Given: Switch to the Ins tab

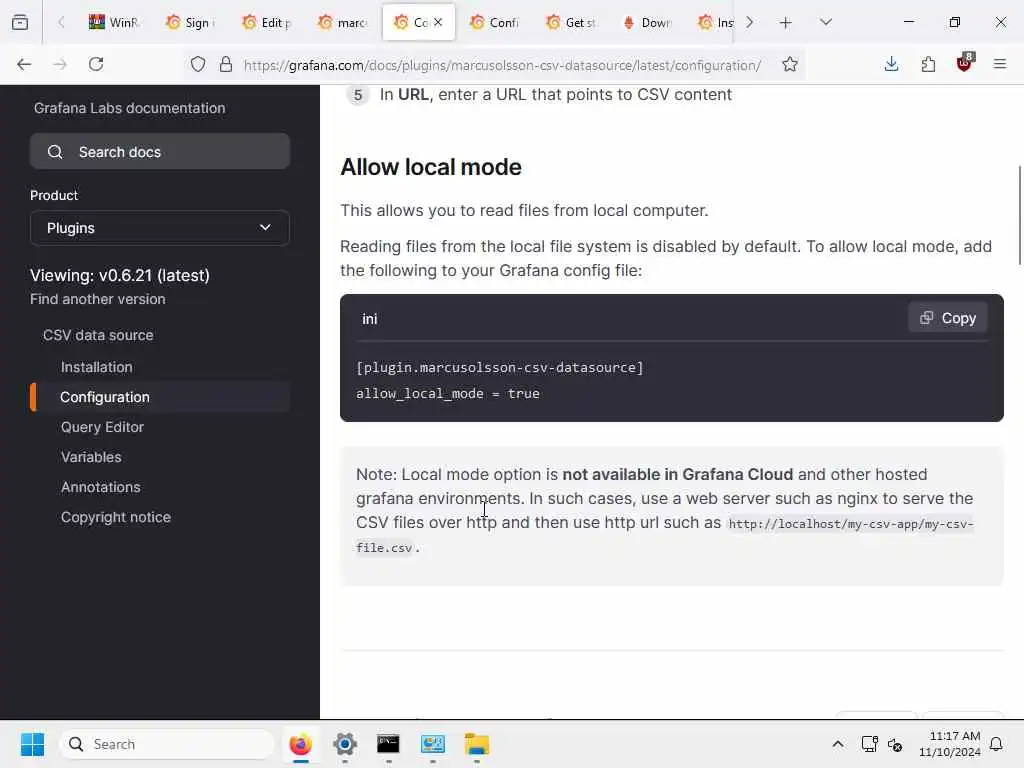Looking at the screenshot, I should click(x=716, y=22).
